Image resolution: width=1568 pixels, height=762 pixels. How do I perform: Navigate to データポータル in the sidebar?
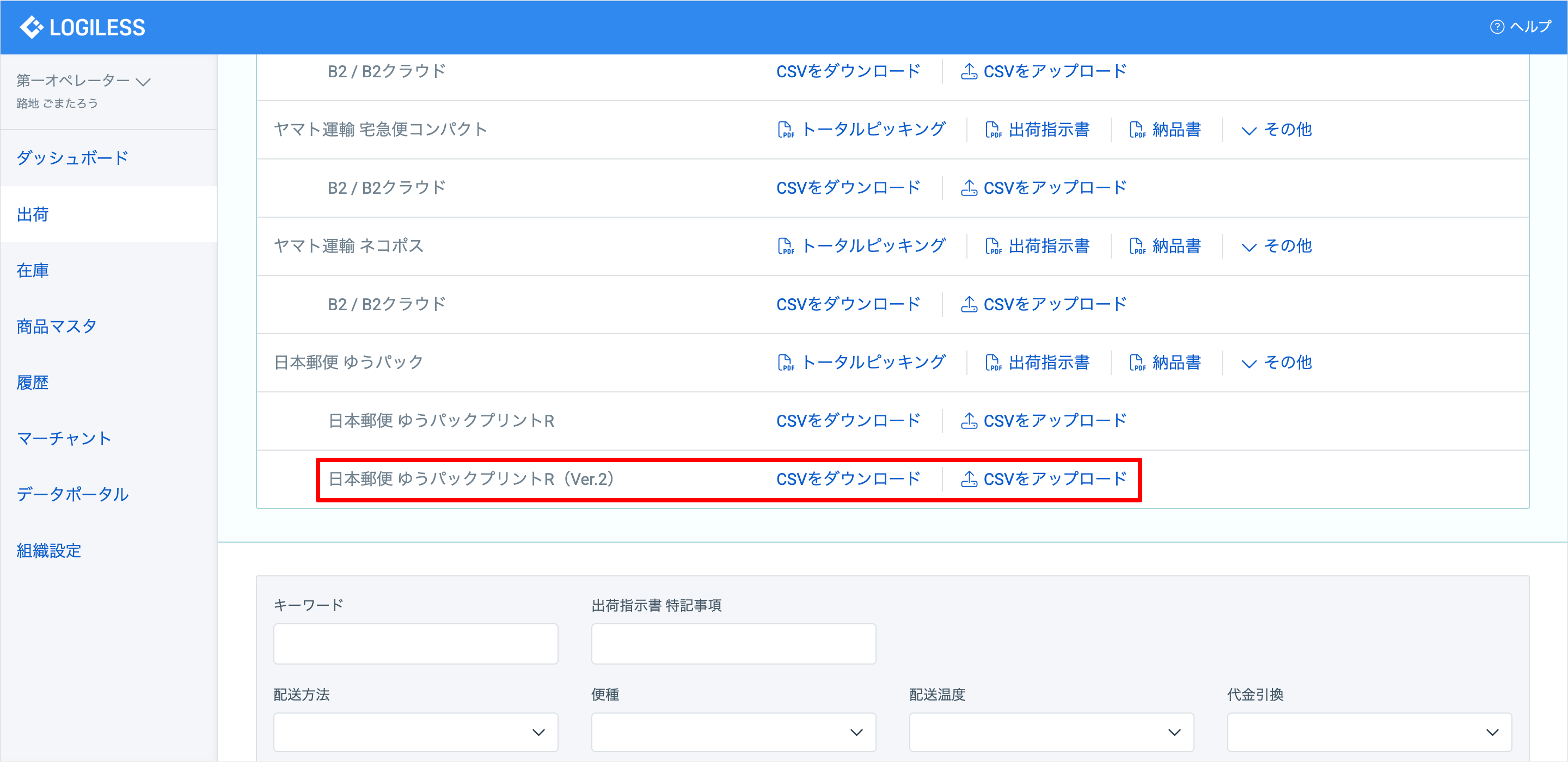(x=72, y=494)
